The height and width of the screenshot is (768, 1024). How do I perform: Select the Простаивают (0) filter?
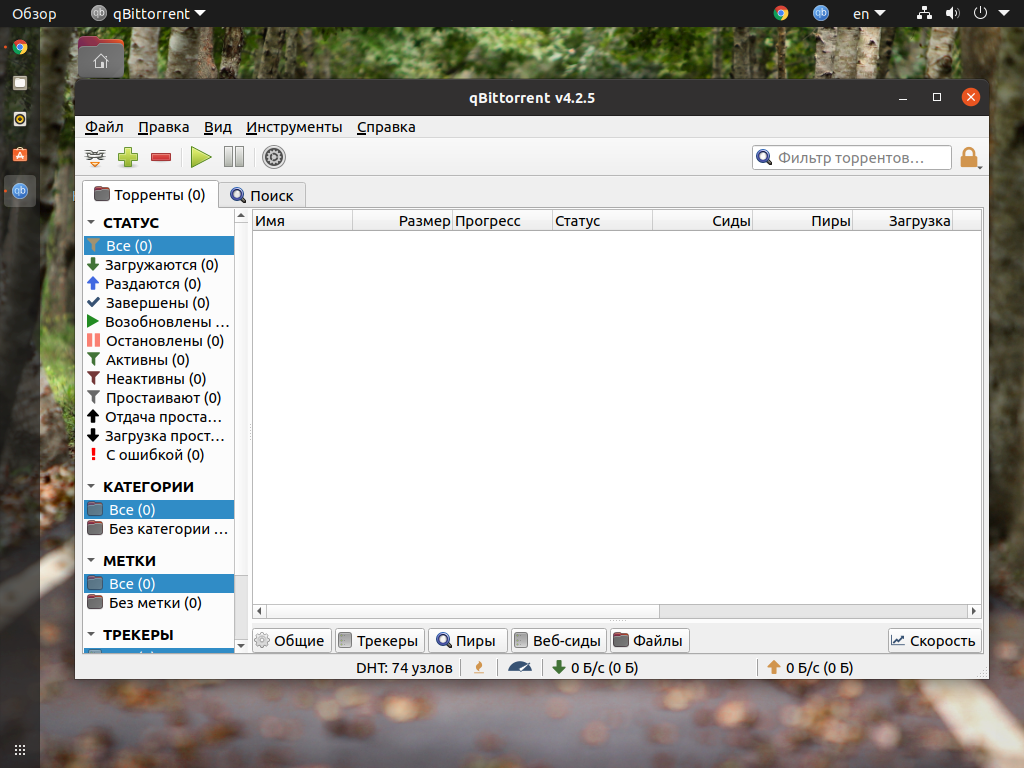point(159,397)
